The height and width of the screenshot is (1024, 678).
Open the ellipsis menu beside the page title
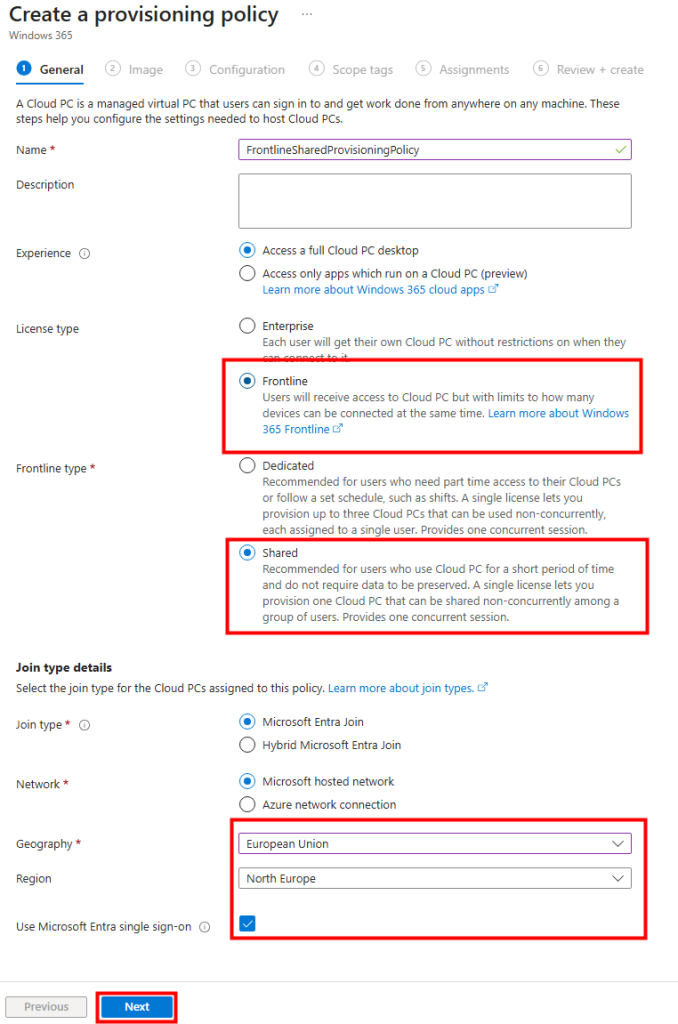pyautogui.click(x=307, y=15)
